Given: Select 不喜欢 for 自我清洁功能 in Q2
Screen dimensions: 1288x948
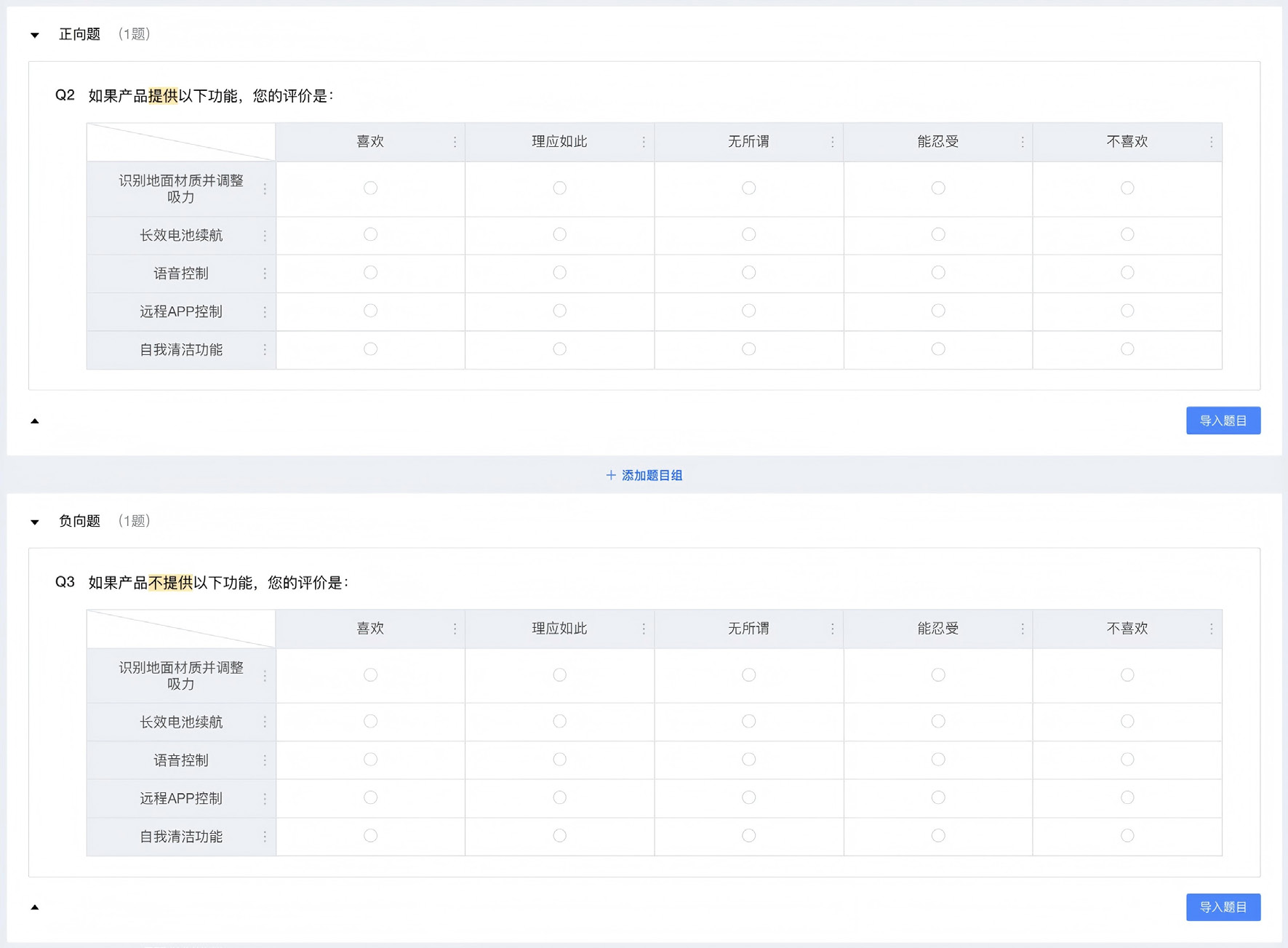Looking at the screenshot, I should pos(1127,349).
